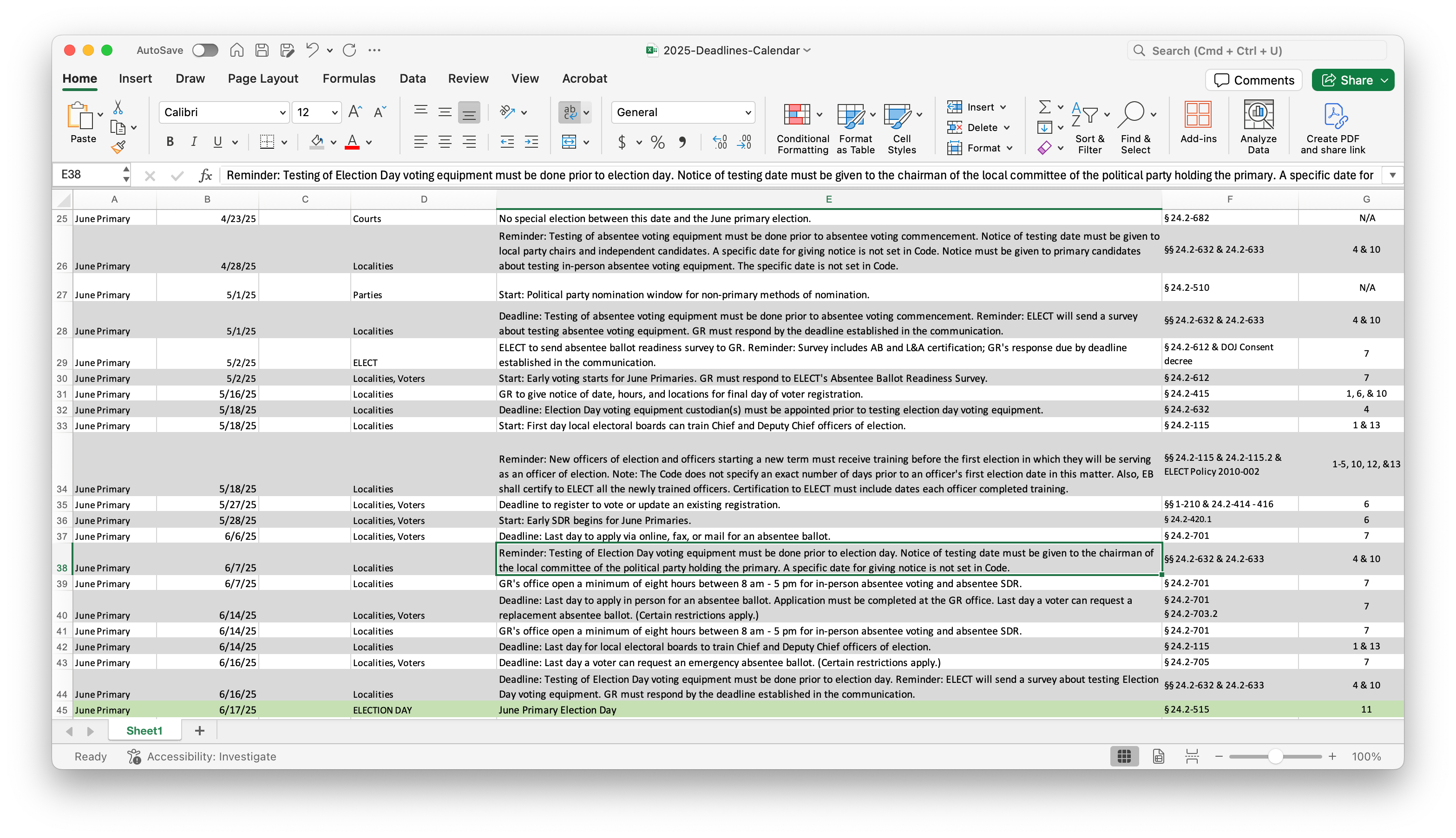Screen dimensions: 1456x838
Task: Toggle Middle Align
Action: [445, 111]
